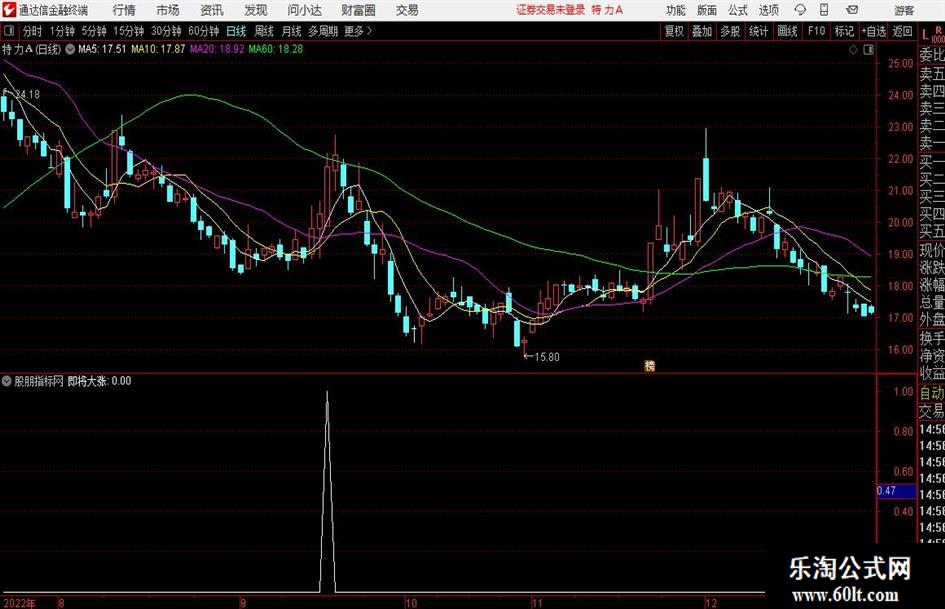Open the 财富圈 menu
Image resolution: width=945 pixels, height=609 pixels.
(358, 10)
